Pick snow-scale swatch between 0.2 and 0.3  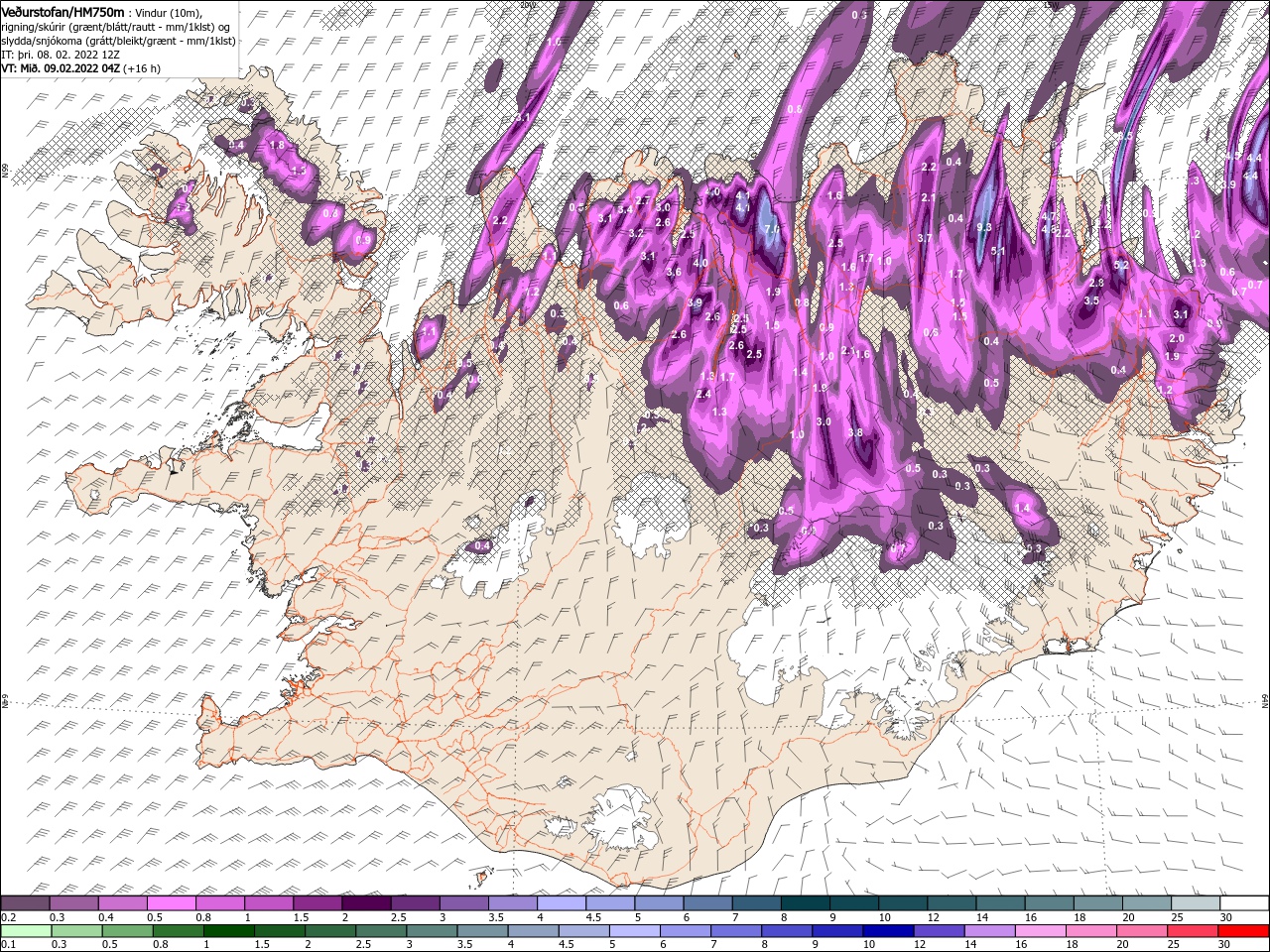click(25, 903)
